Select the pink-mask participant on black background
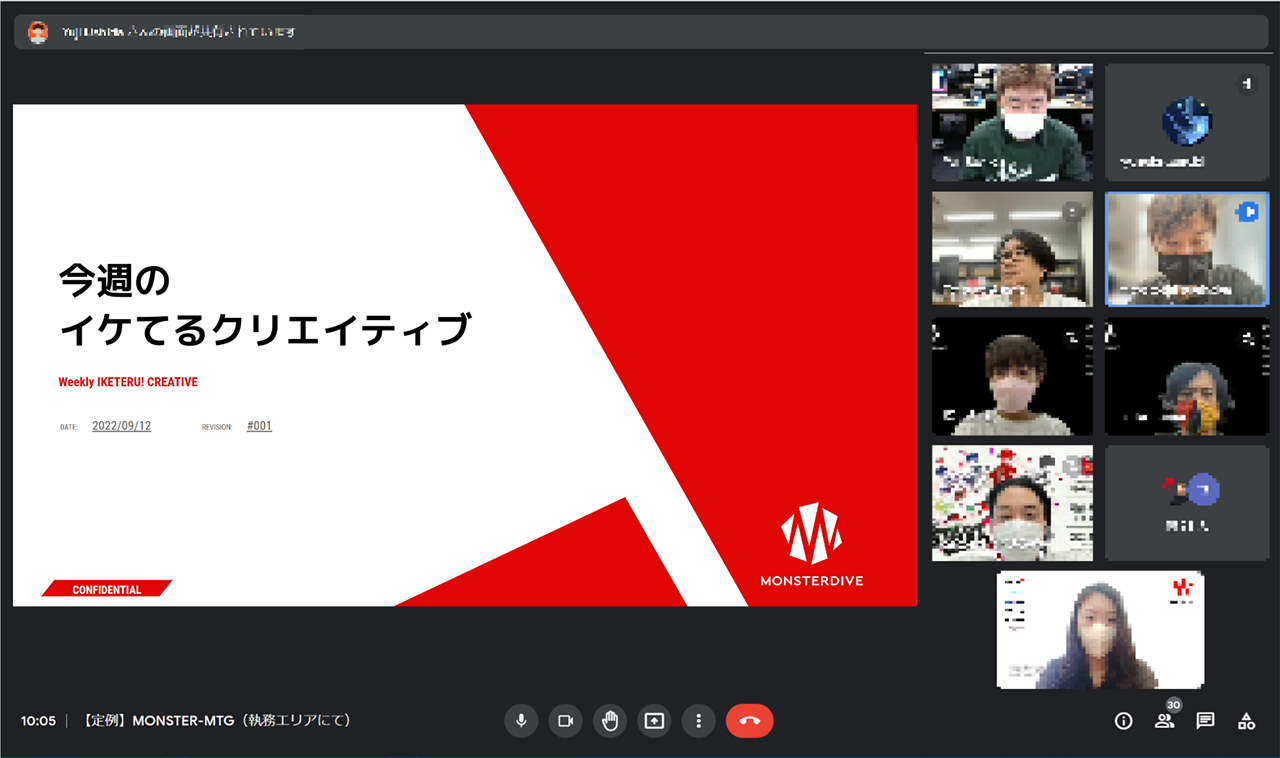 click(1012, 376)
